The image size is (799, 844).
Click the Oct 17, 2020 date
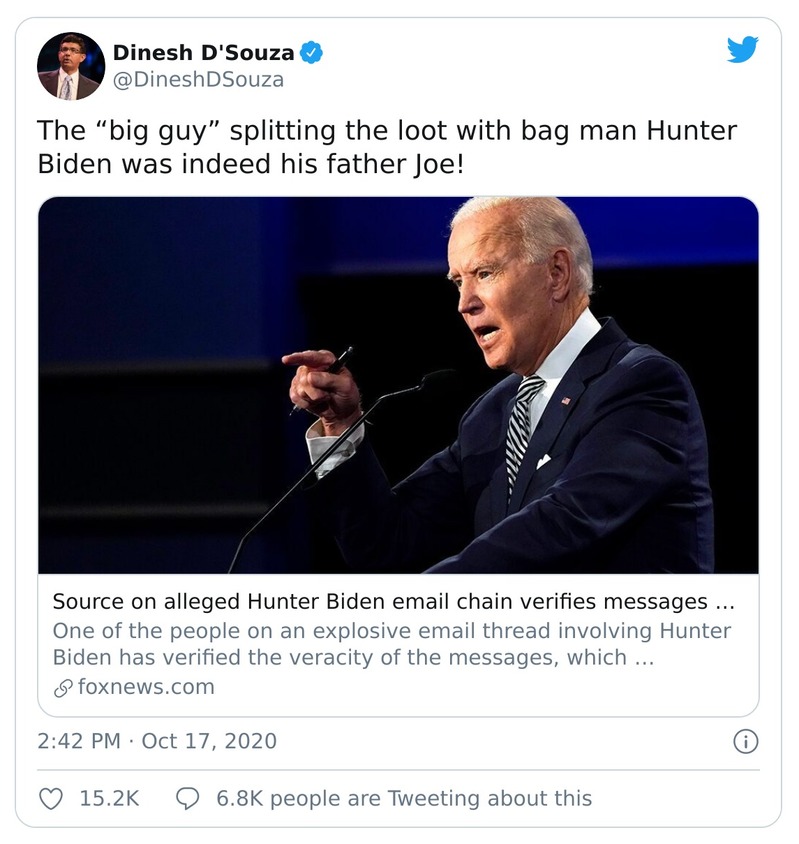pos(209,741)
